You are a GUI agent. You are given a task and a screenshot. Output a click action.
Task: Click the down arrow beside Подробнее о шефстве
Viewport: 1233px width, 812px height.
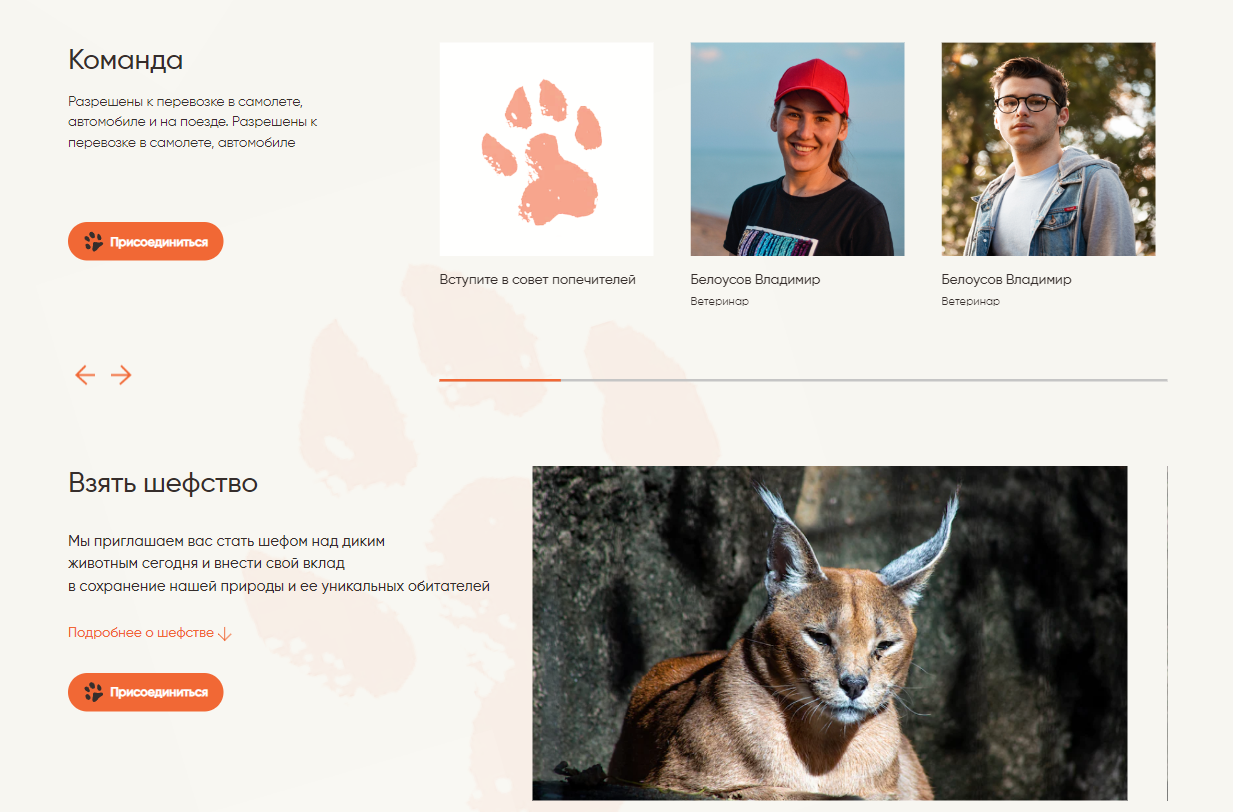(225, 633)
